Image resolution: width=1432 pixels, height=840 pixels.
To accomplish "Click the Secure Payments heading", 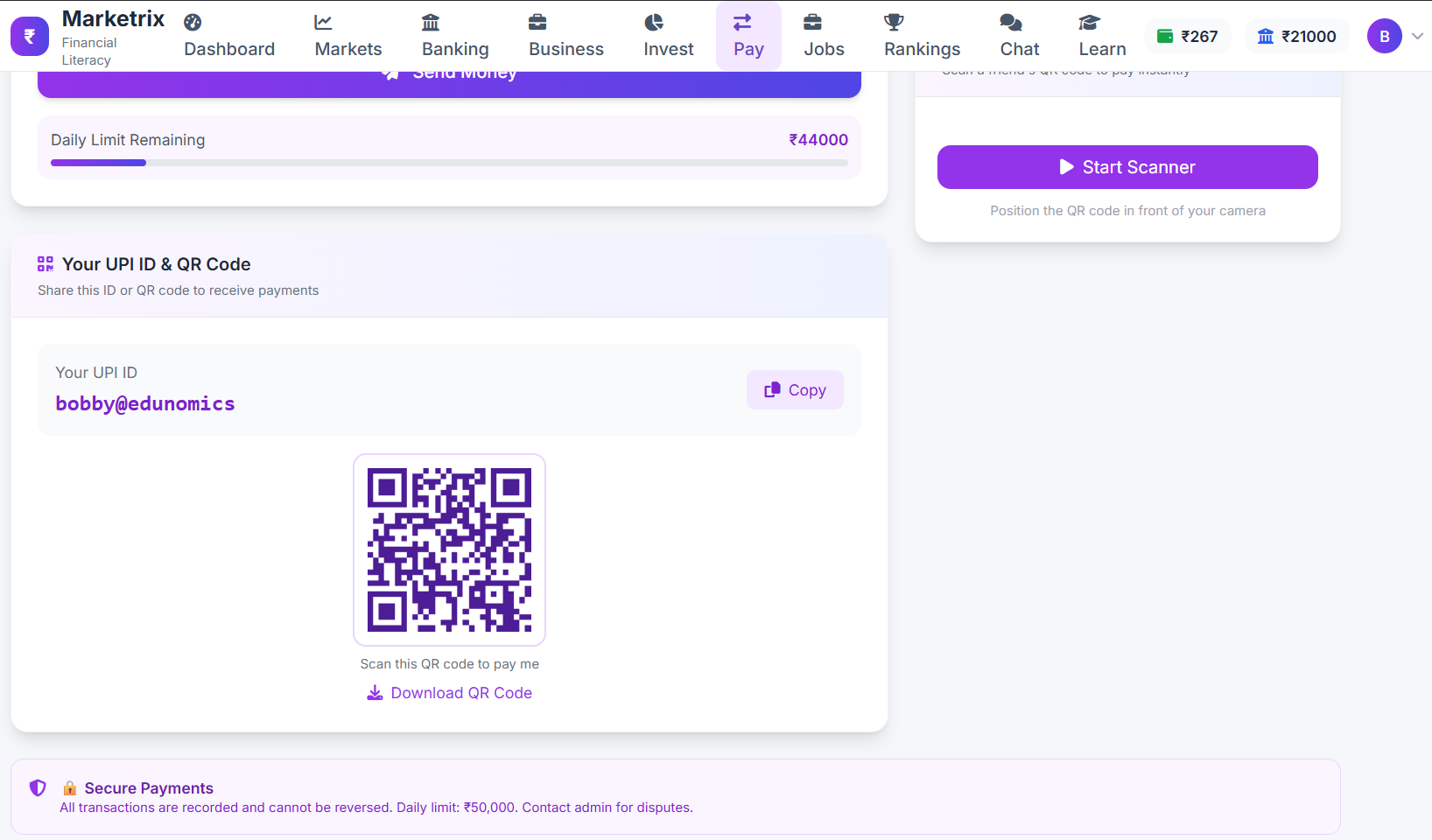I will click(x=149, y=788).
